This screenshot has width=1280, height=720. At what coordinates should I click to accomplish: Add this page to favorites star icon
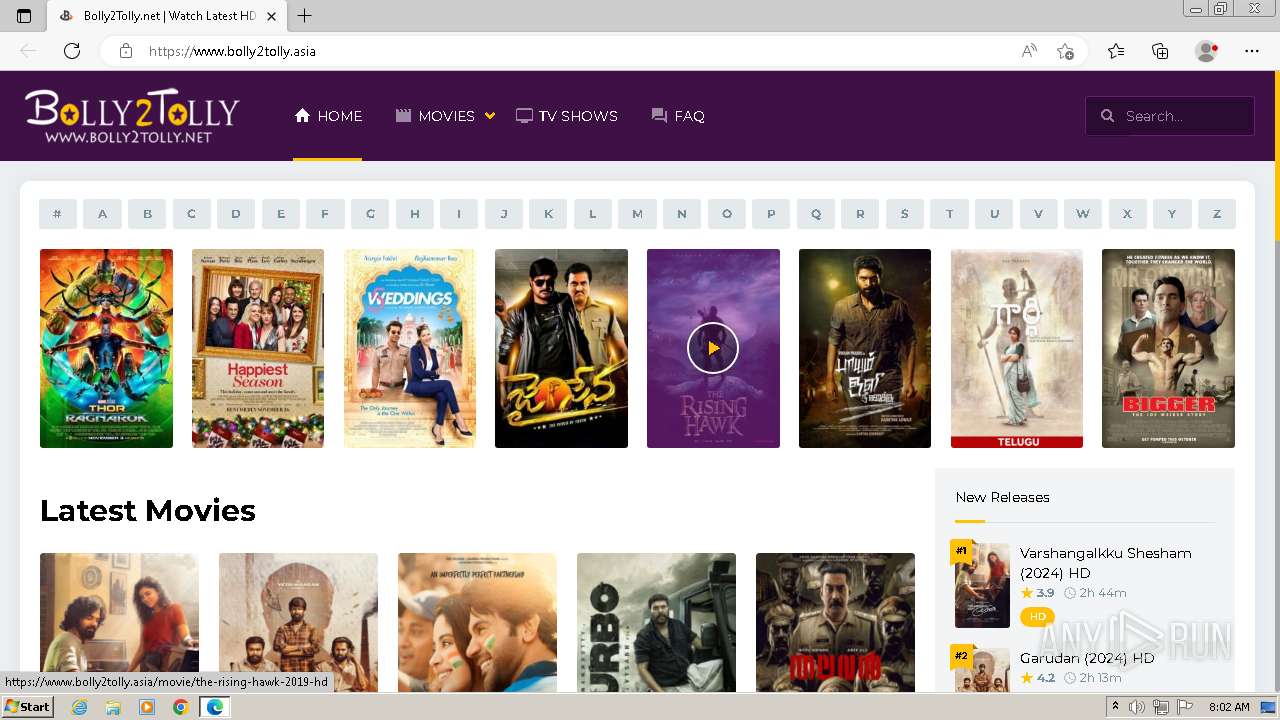tap(1065, 51)
